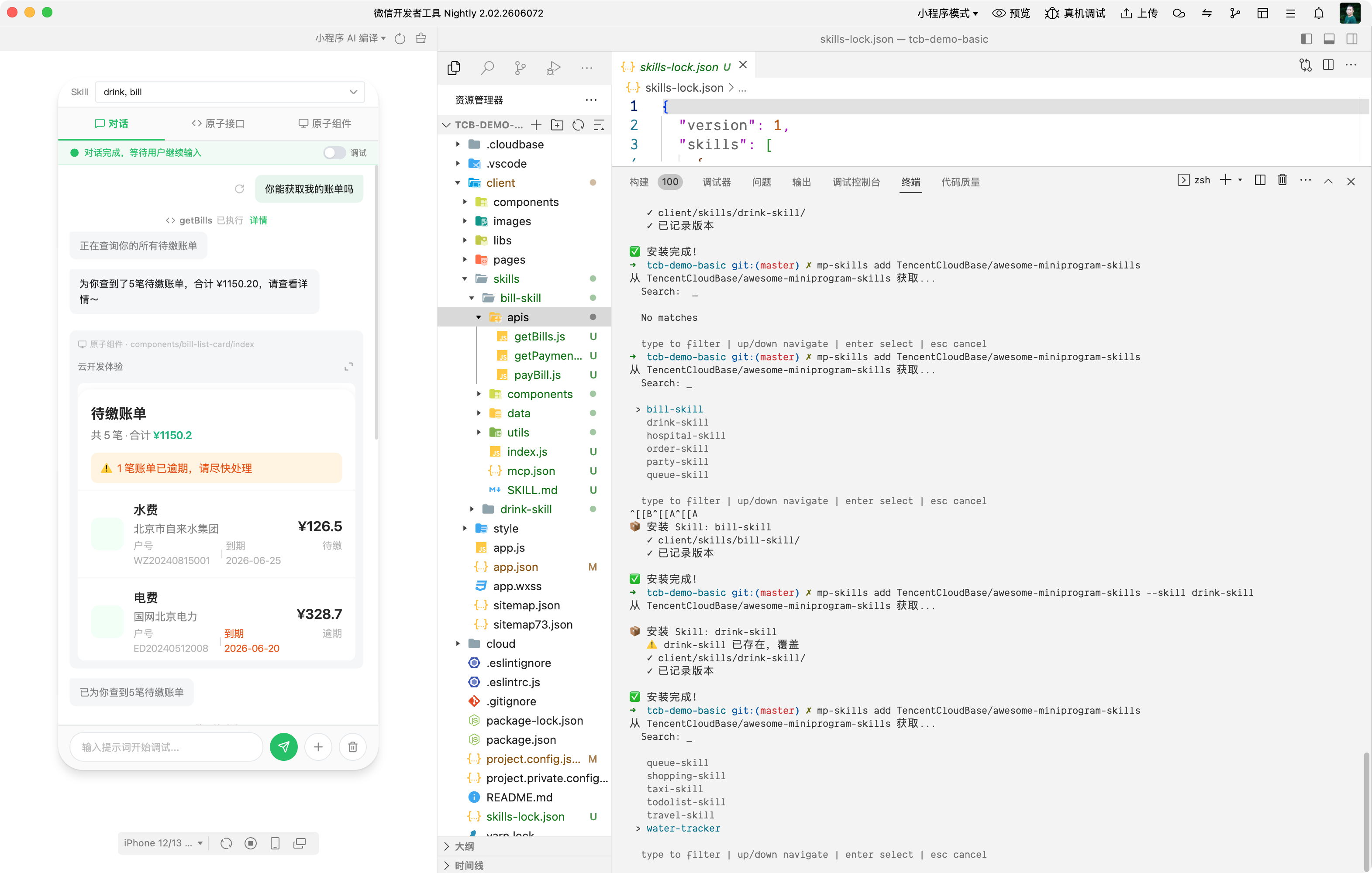Regenerate reply icon beside user message

239,189
